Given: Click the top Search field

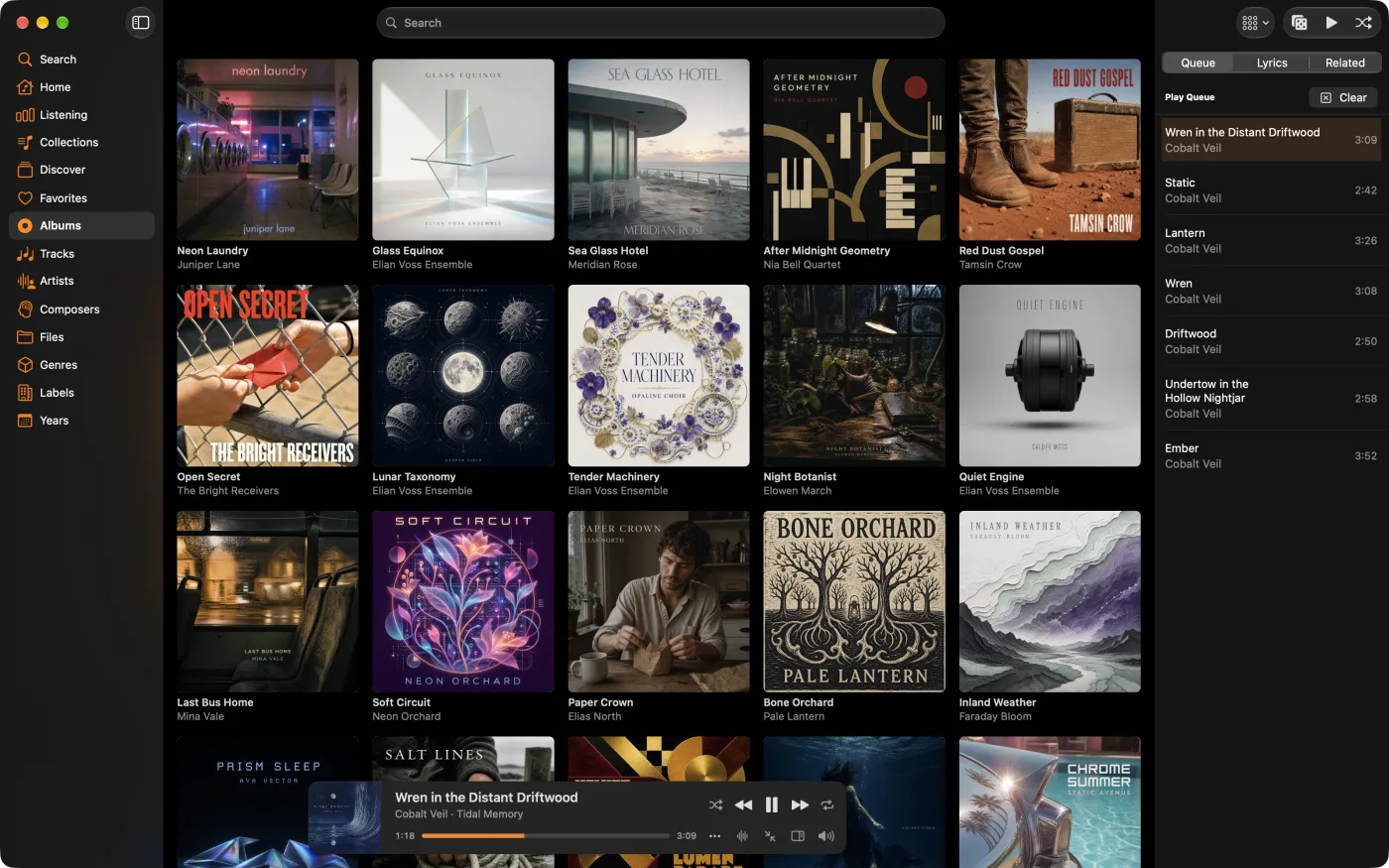Looking at the screenshot, I should (x=661, y=23).
